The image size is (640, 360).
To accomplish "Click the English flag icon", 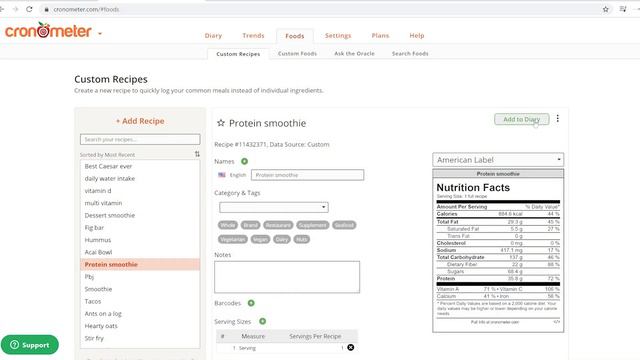I will click(x=222, y=175).
